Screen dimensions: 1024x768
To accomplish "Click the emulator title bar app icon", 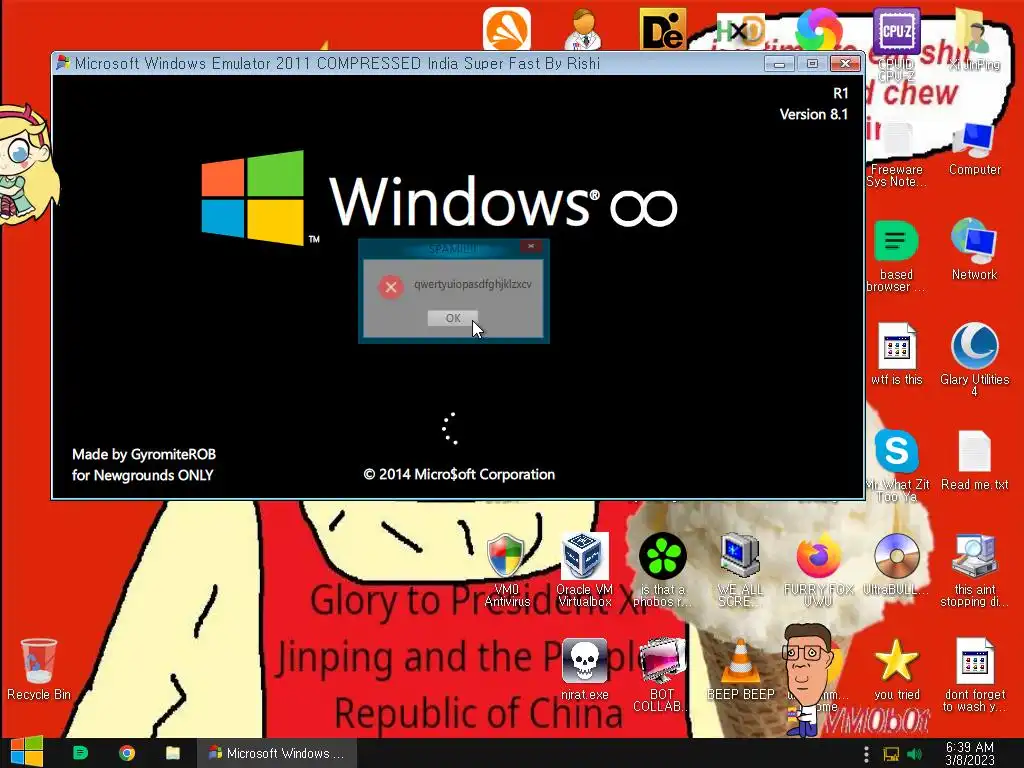I will (x=63, y=63).
